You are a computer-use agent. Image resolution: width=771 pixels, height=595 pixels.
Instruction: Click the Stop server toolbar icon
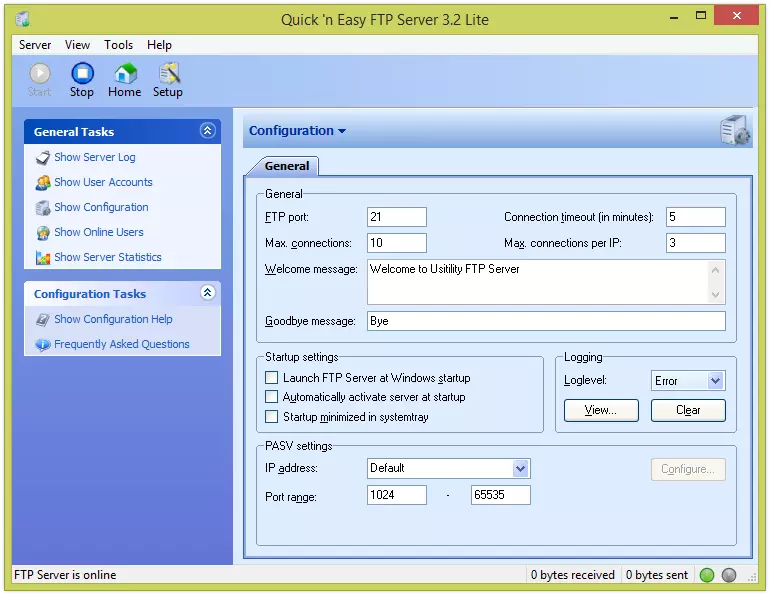pos(82,74)
